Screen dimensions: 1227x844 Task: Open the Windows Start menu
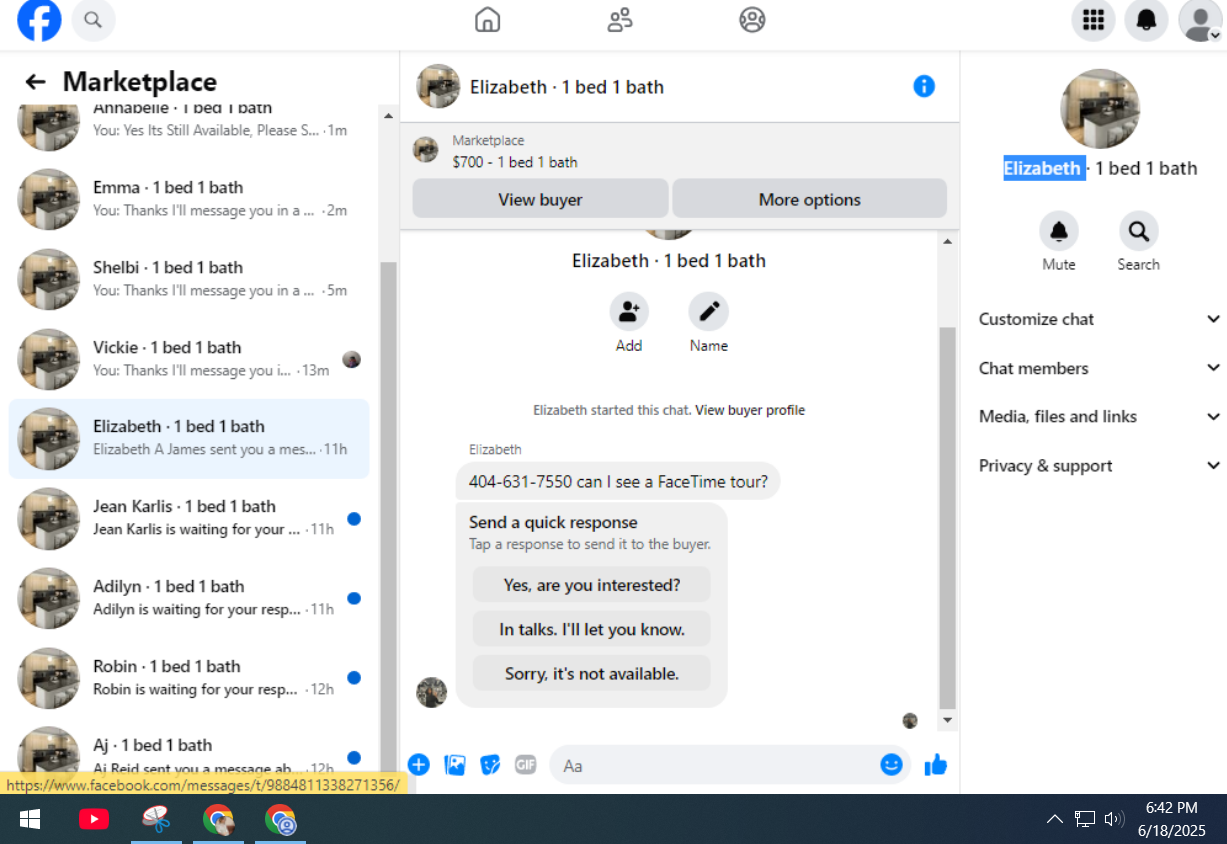30,819
